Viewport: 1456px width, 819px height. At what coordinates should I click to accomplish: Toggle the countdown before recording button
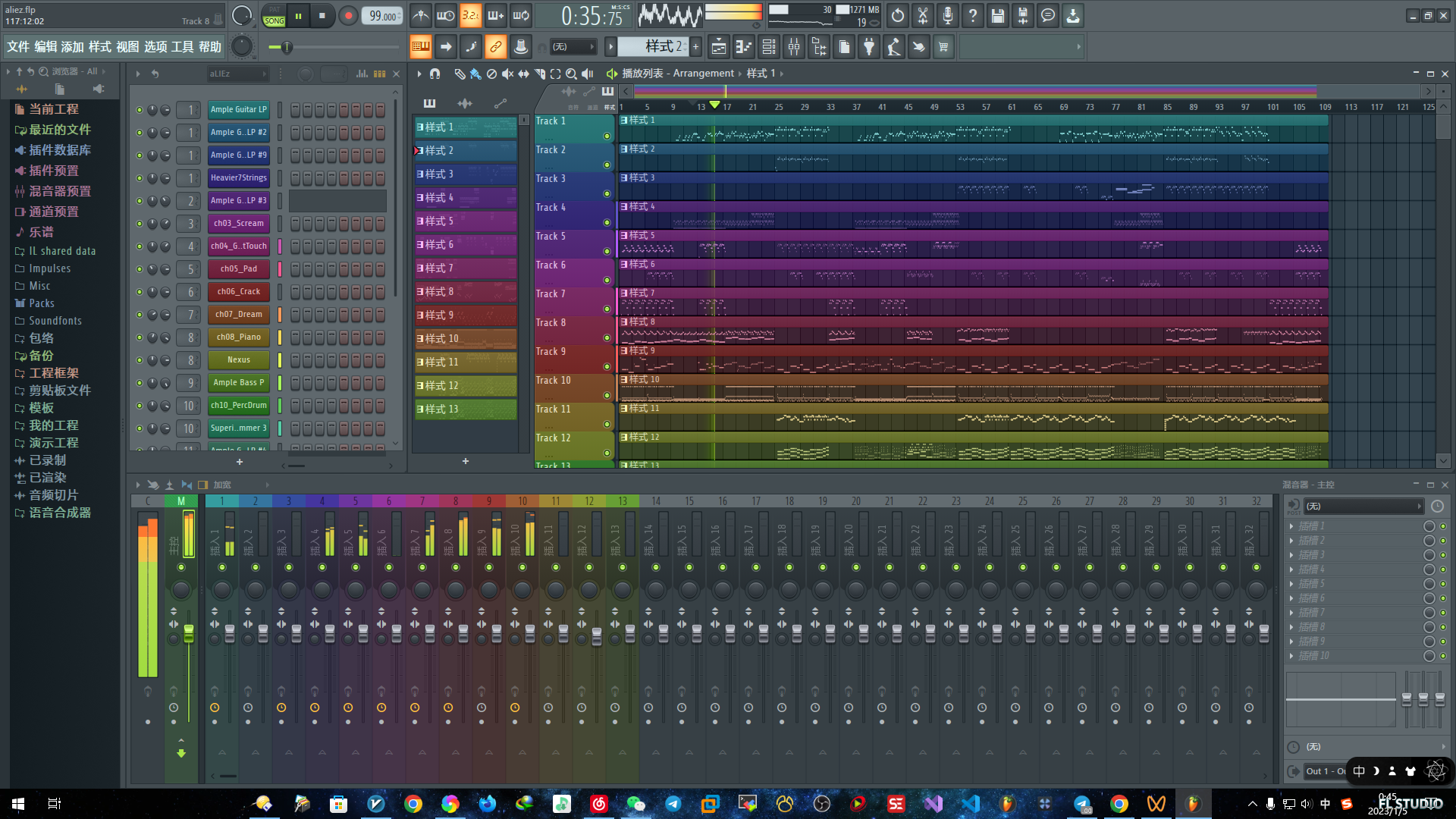[x=471, y=16]
